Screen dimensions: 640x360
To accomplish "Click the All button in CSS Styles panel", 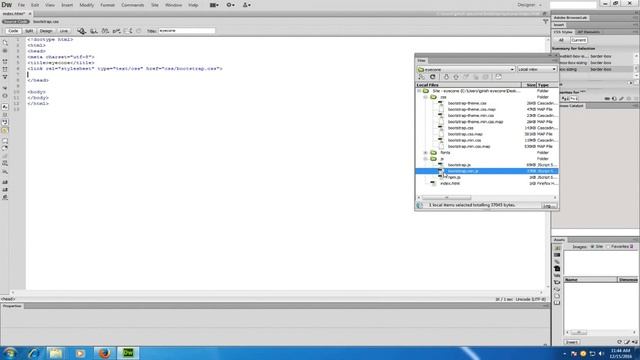I will click(561, 40).
